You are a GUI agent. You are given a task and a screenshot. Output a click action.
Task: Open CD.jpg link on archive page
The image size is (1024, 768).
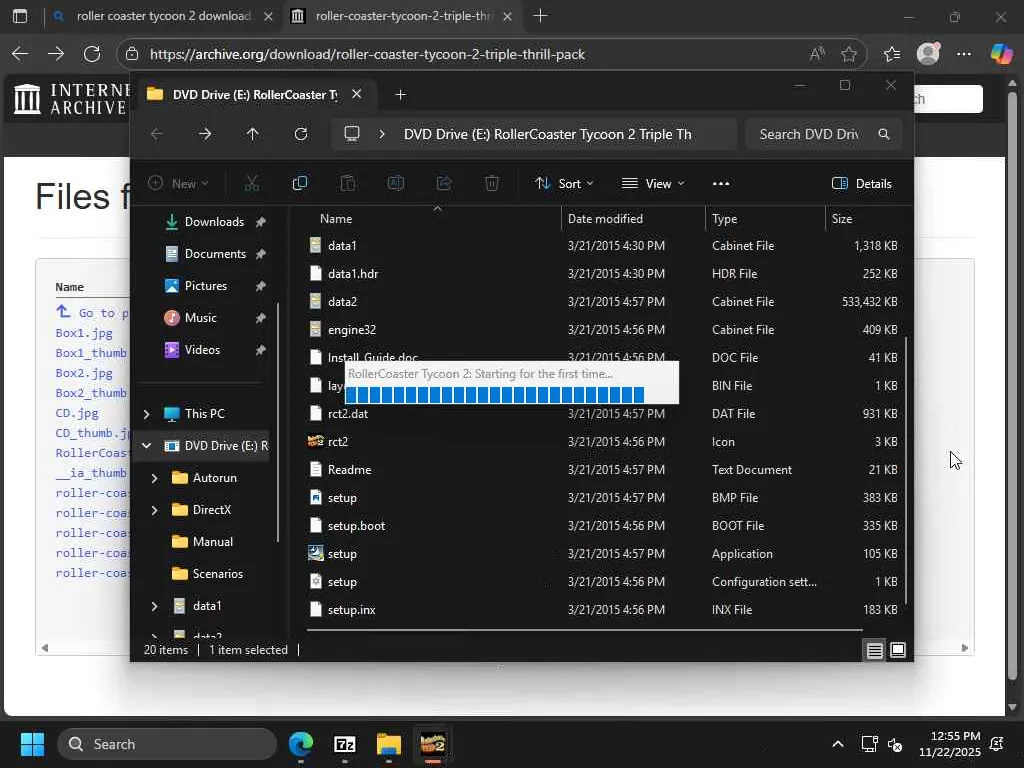[77, 413]
